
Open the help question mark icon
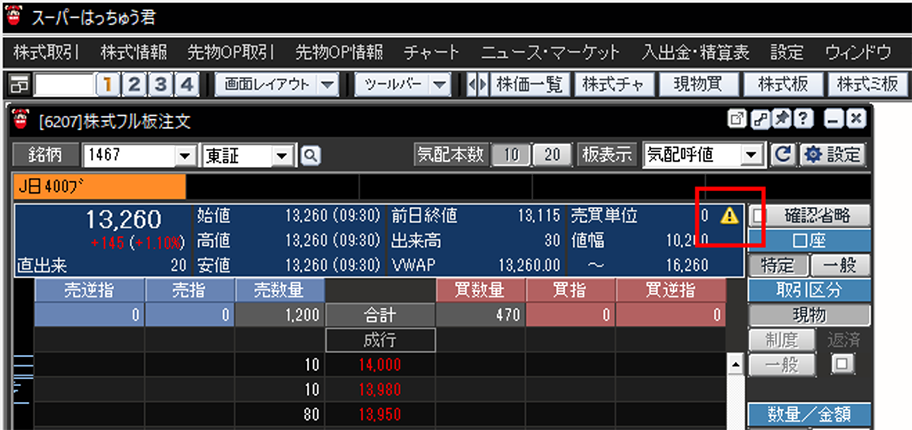tap(801, 120)
